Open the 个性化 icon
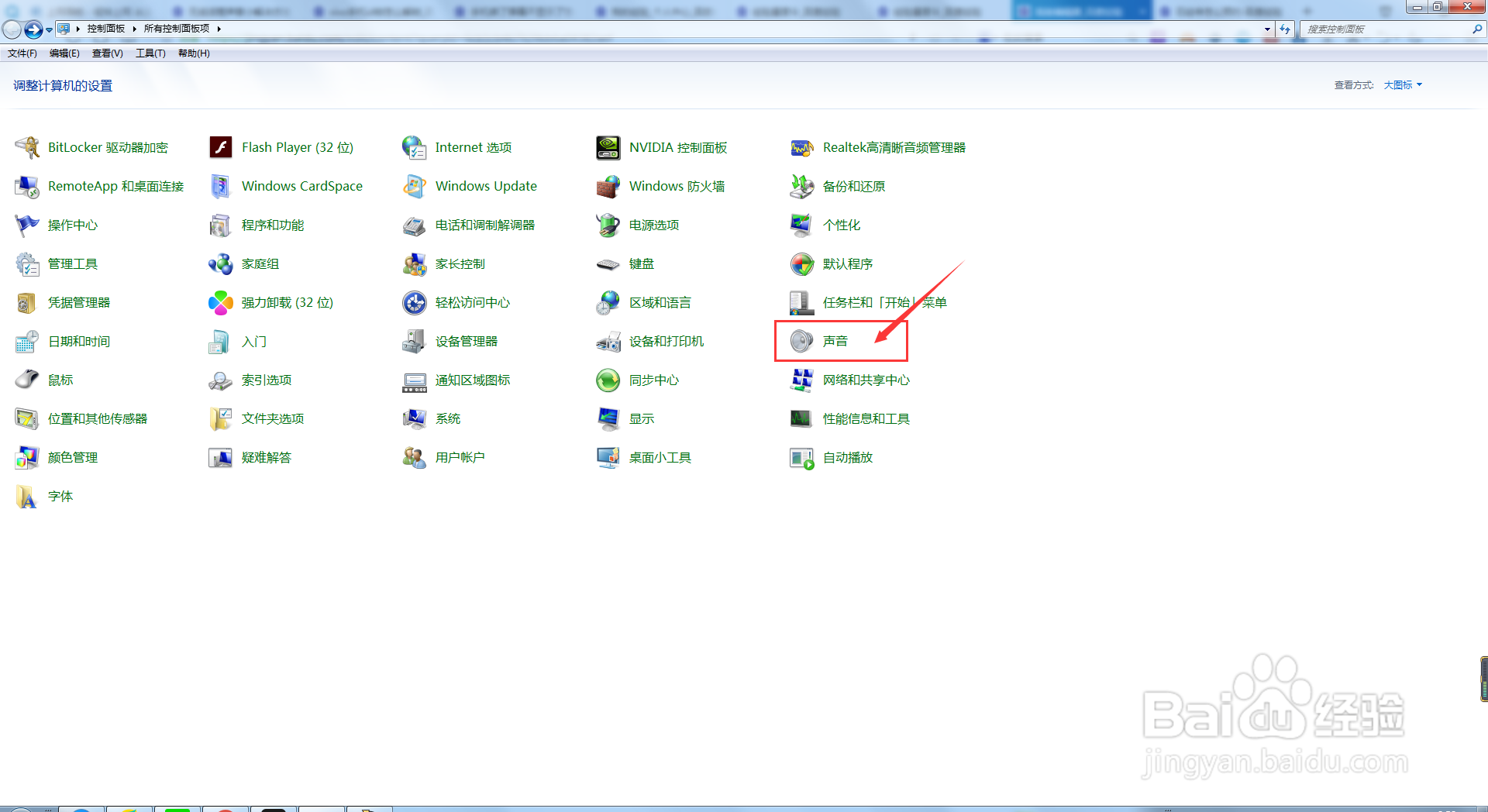The width and height of the screenshot is (1488, 812). click(802, 225)
